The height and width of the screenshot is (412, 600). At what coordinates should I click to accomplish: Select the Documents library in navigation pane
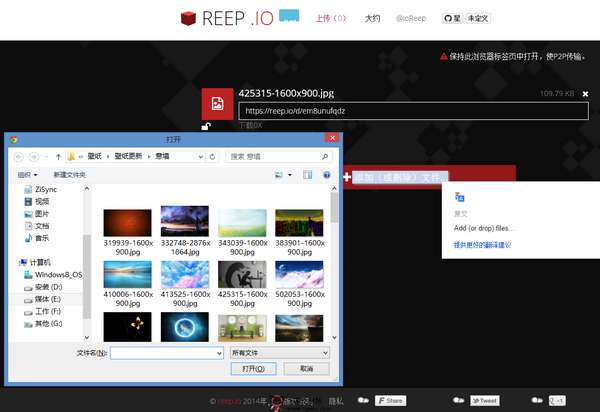click(37, 226)
